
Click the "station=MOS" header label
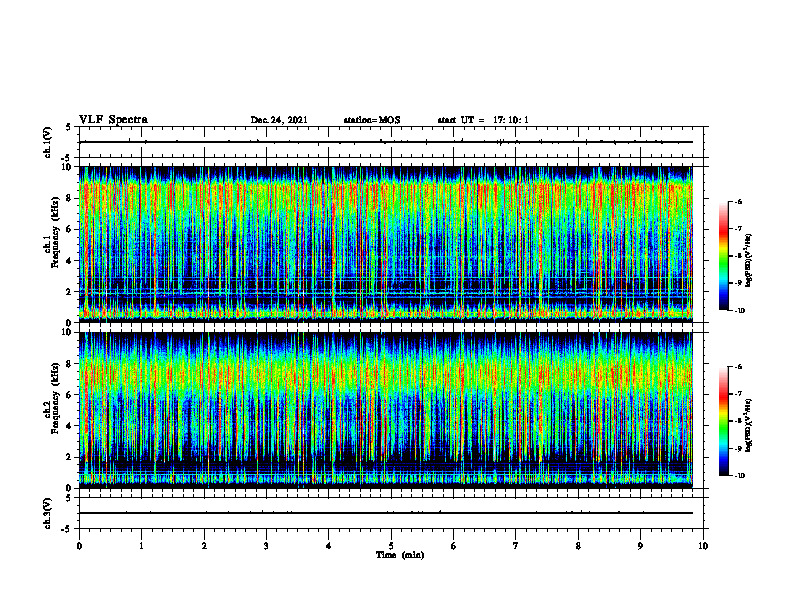click(x=372, y=120)
